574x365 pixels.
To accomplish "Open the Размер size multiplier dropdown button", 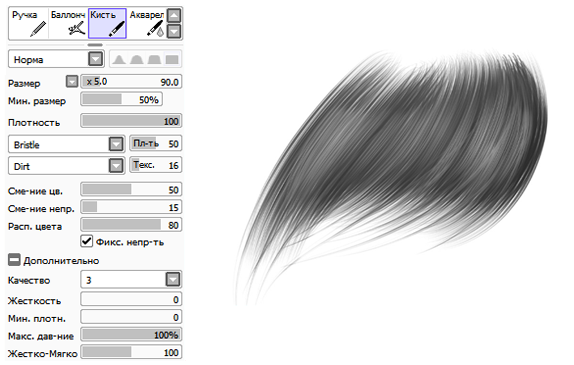I will [72, 81].
